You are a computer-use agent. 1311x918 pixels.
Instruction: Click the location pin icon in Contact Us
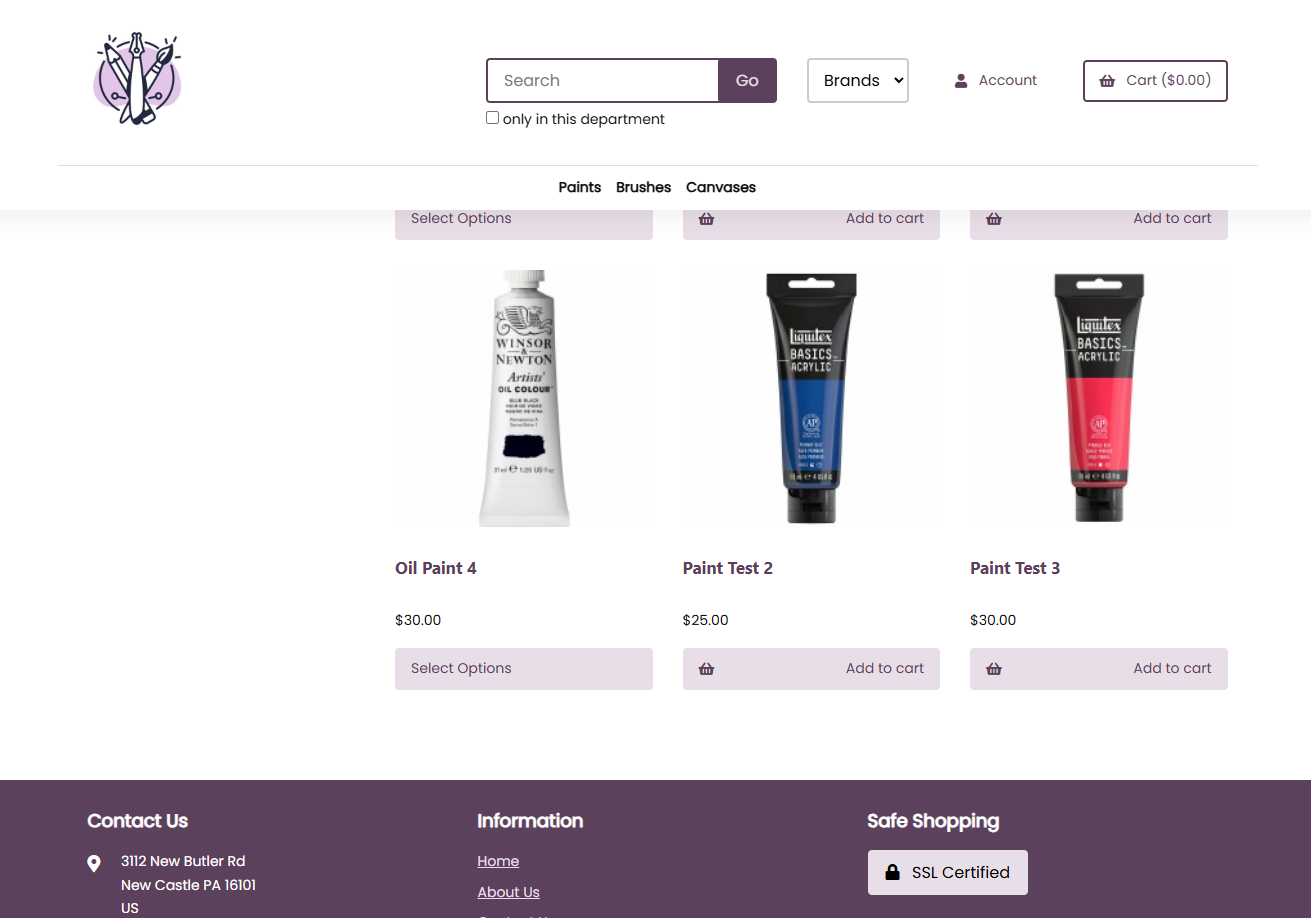[x=94, y=863]
